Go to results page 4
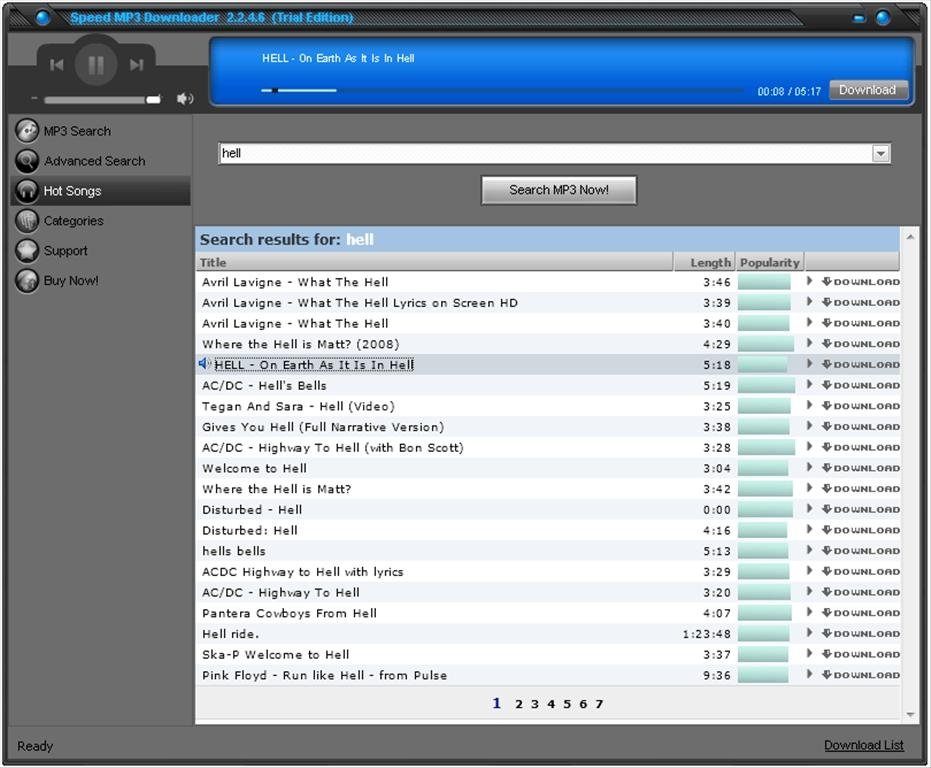The image size is (931, 768). pyautogui.click(x=551, y=704)
